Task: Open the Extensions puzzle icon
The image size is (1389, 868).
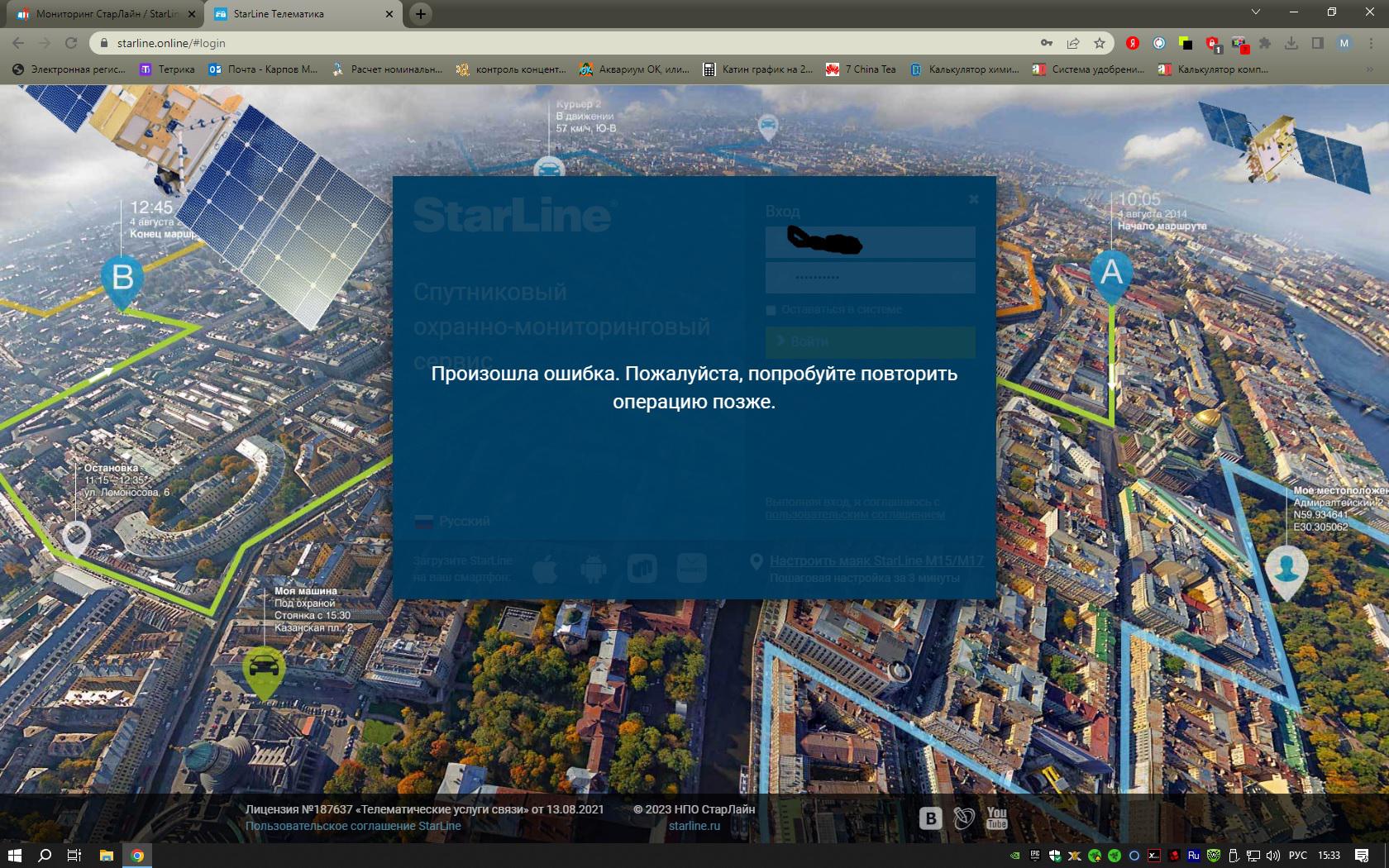Action: click(1265, 43)
